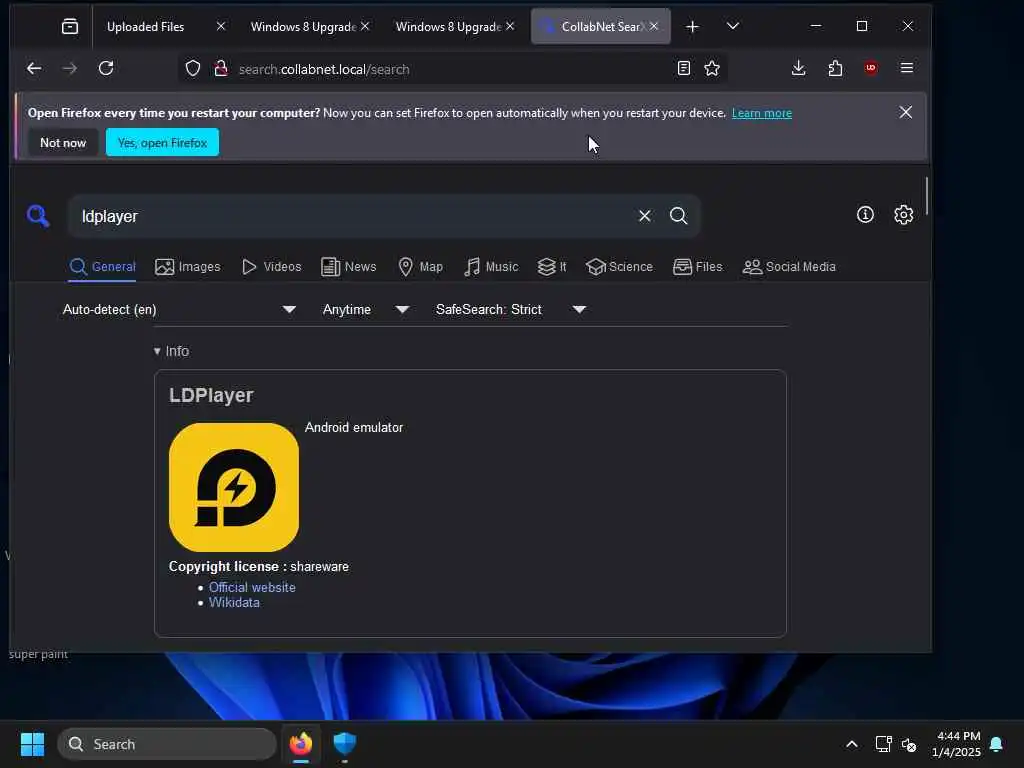Open the tracking protection shield icon
1024x768 pixels.
click(x=193, y=69)
